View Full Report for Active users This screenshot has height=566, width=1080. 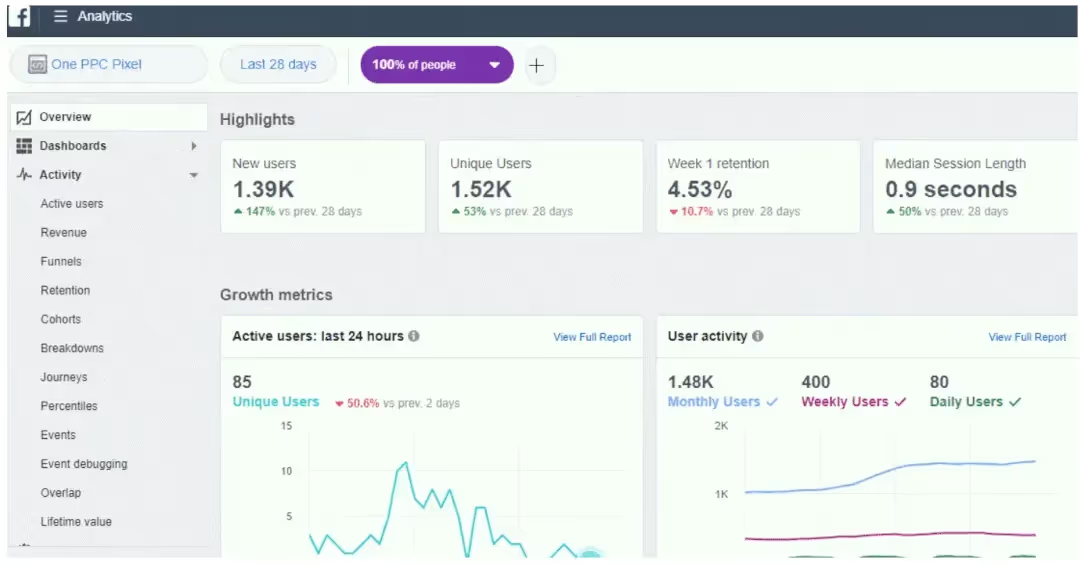592,338
